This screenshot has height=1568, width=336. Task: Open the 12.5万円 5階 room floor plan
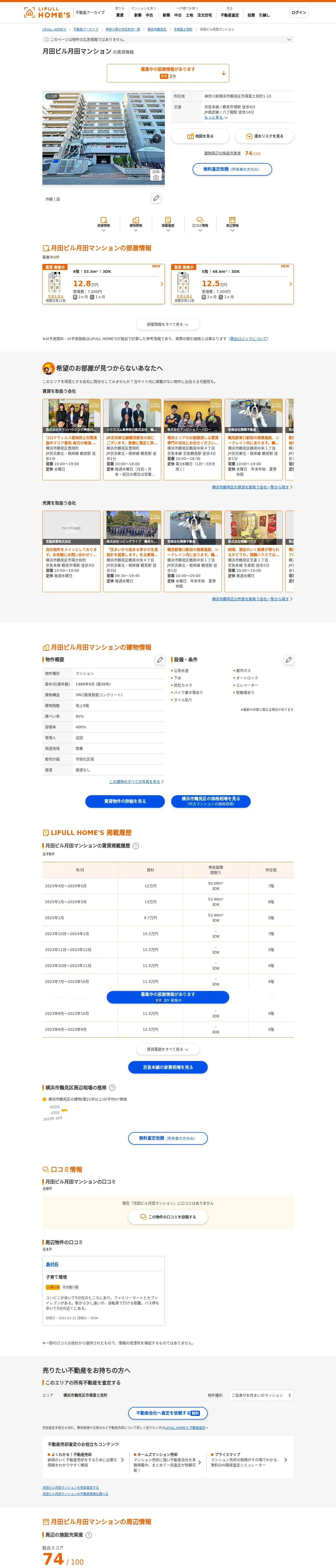tap(183, 283)
